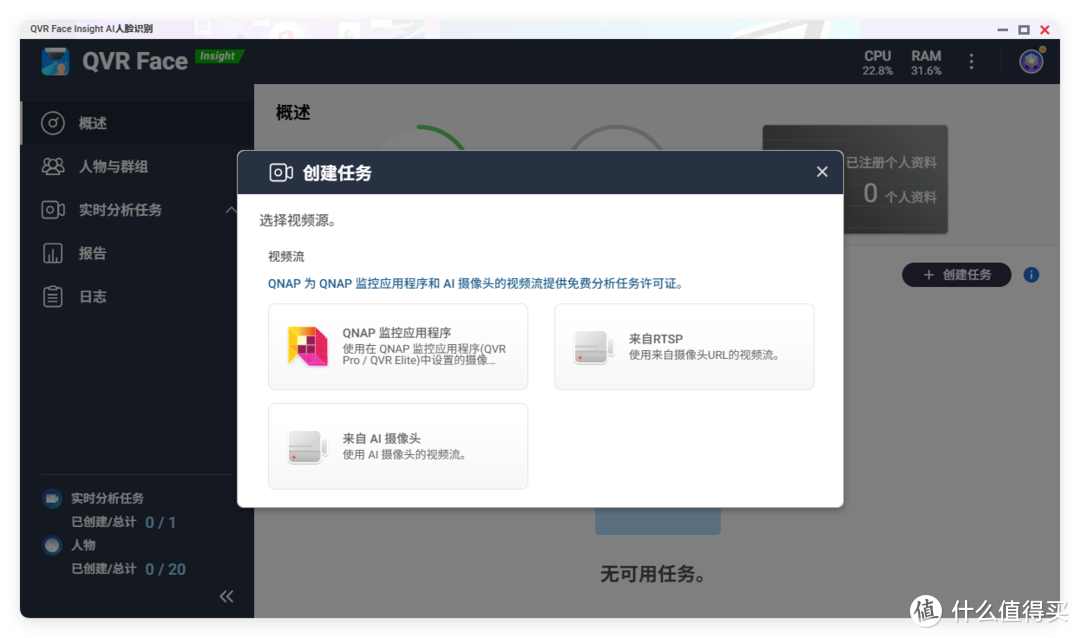
Task: Select the 来自 AI 摄像头 source card
Action: point(398,446)
